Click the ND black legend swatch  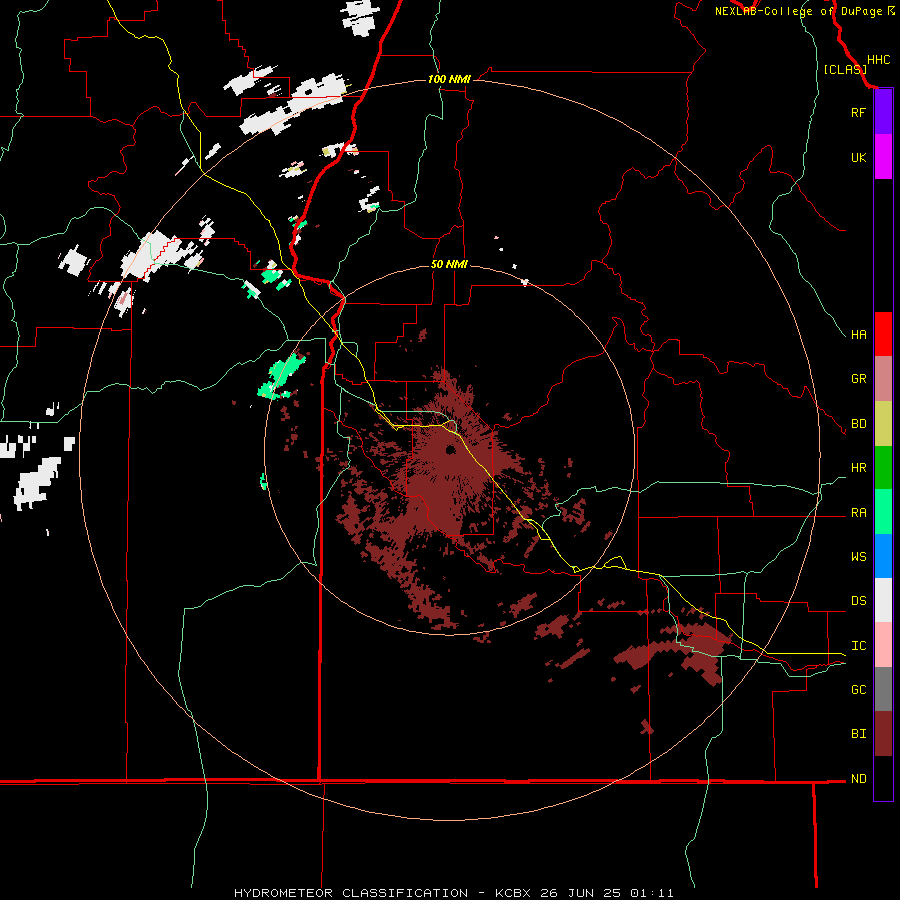click(x=883, y=778)
